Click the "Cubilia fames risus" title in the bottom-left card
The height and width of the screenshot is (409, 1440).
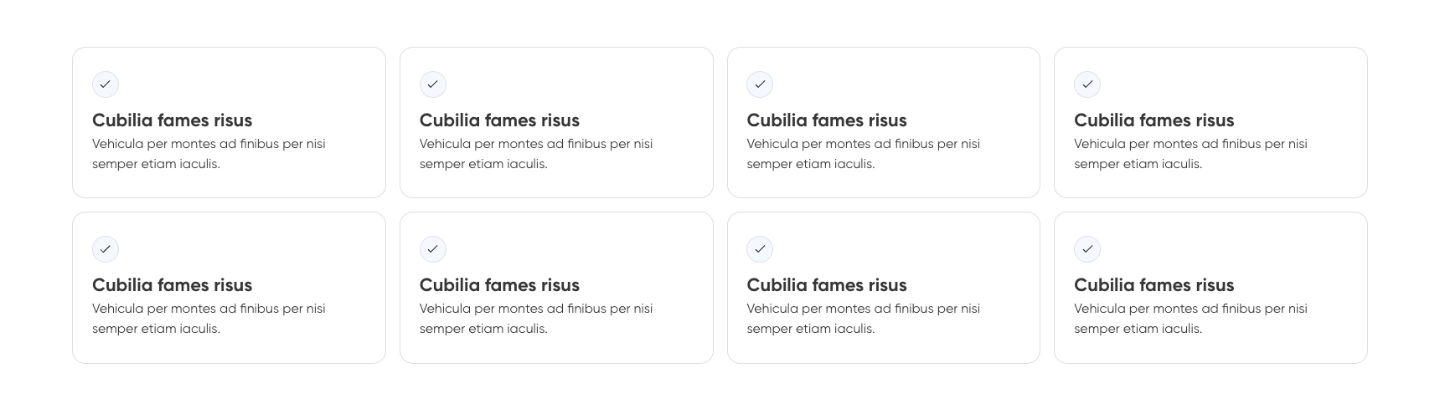tap(172, 285)
